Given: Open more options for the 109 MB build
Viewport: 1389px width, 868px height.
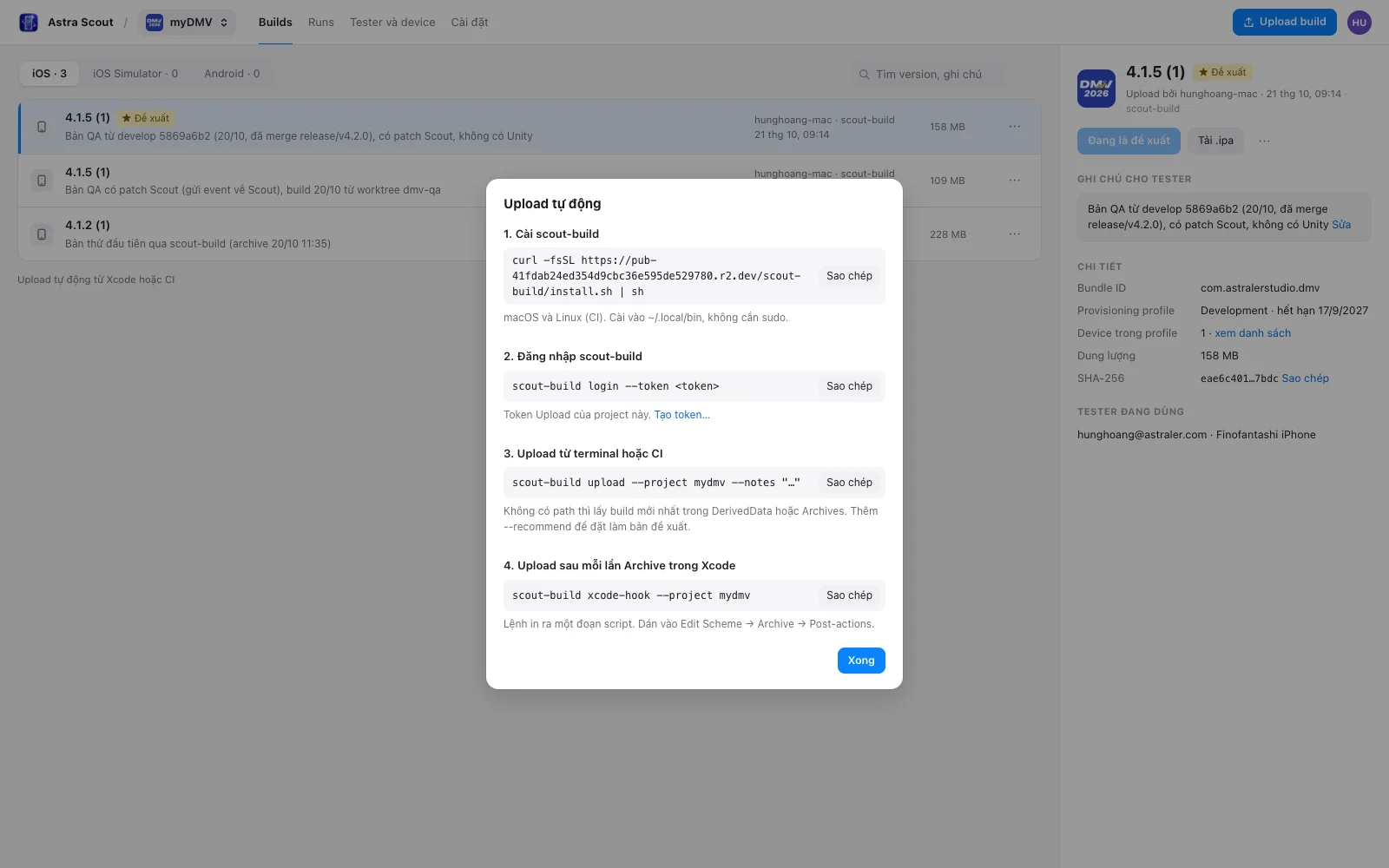Looking at the screenshot, I should [1014, 181].
